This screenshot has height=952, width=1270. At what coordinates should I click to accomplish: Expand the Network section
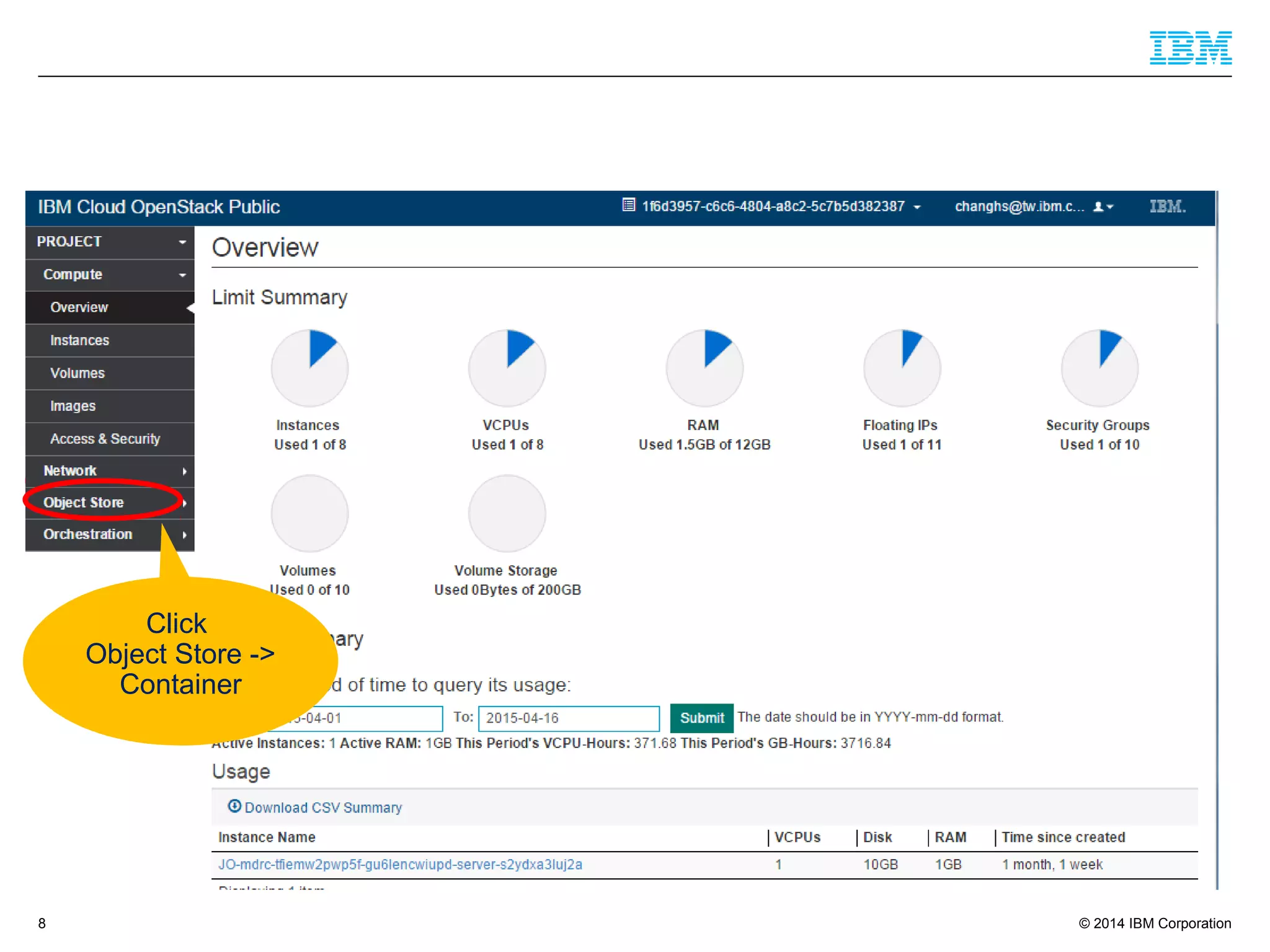[x=110, y=470]
